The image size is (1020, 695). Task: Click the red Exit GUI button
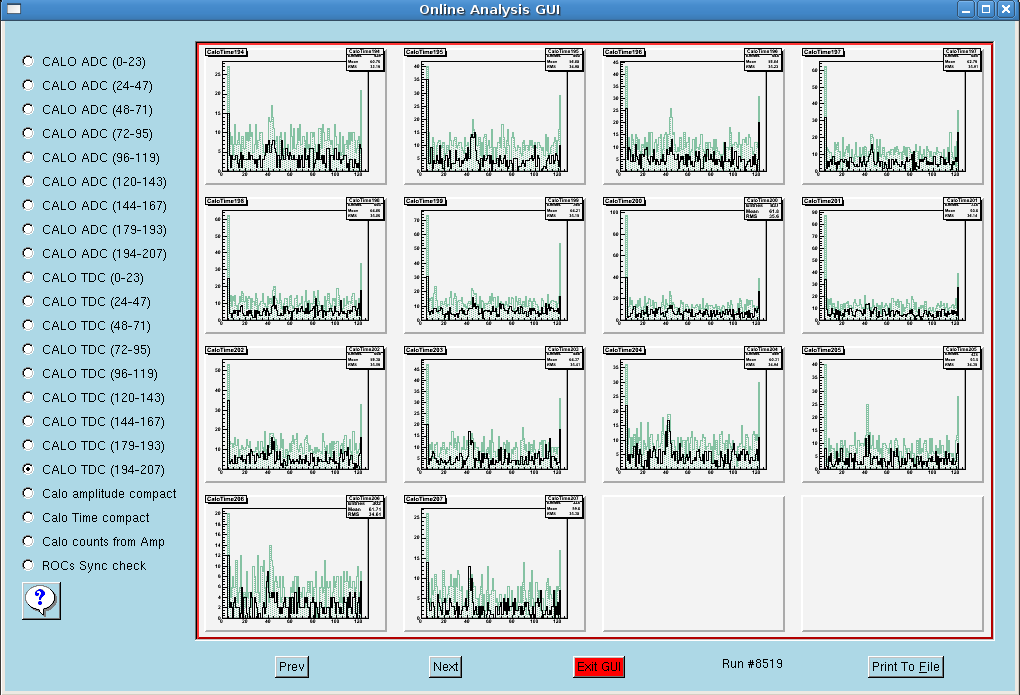point(599,666)
